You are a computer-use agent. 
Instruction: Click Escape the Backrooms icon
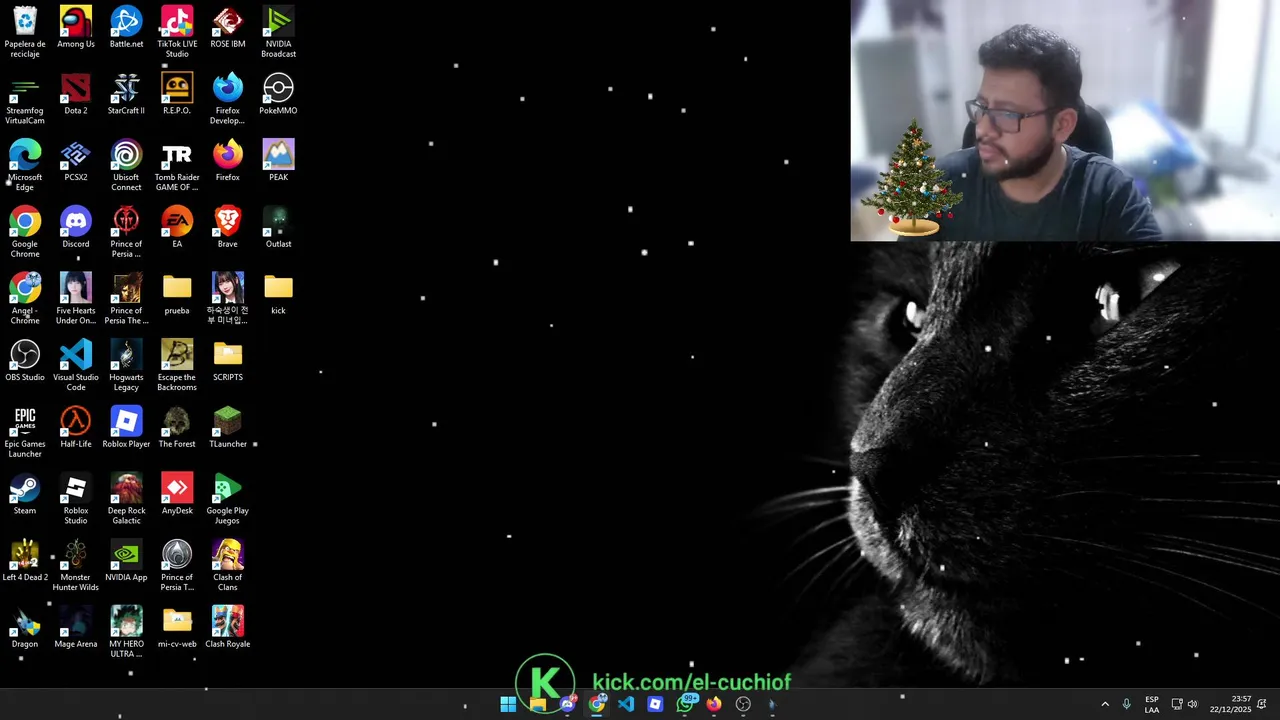click(177, 366)
